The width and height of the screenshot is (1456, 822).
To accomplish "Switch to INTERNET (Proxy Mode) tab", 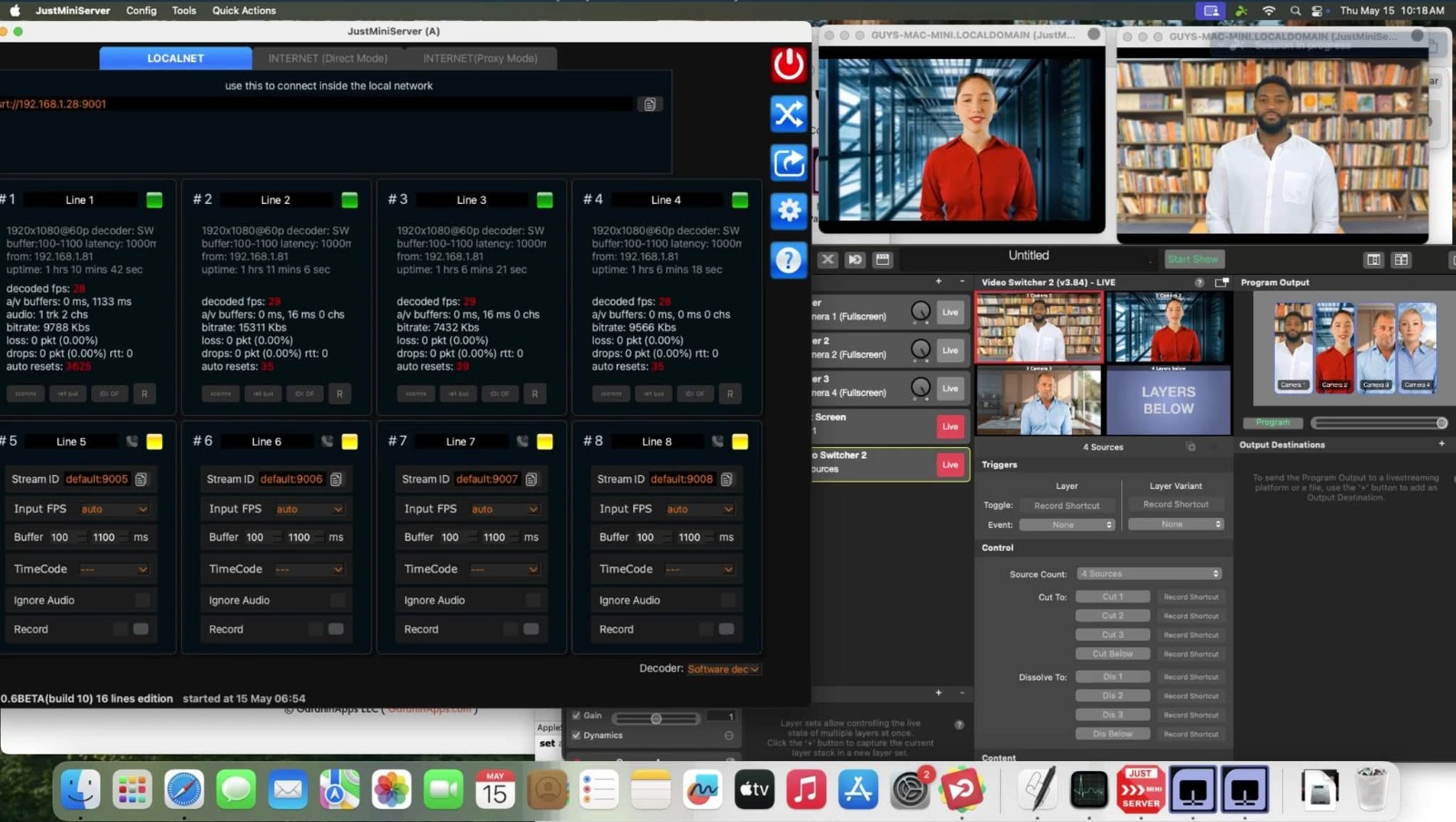I will tap(480, 58).
